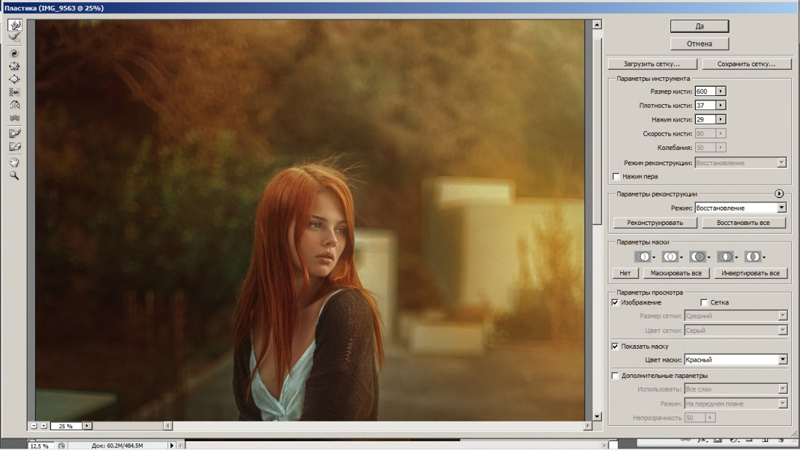Click the Нажим кисти field showing 29
This screenshot has height=450, width=800.
tap(705, 119)
